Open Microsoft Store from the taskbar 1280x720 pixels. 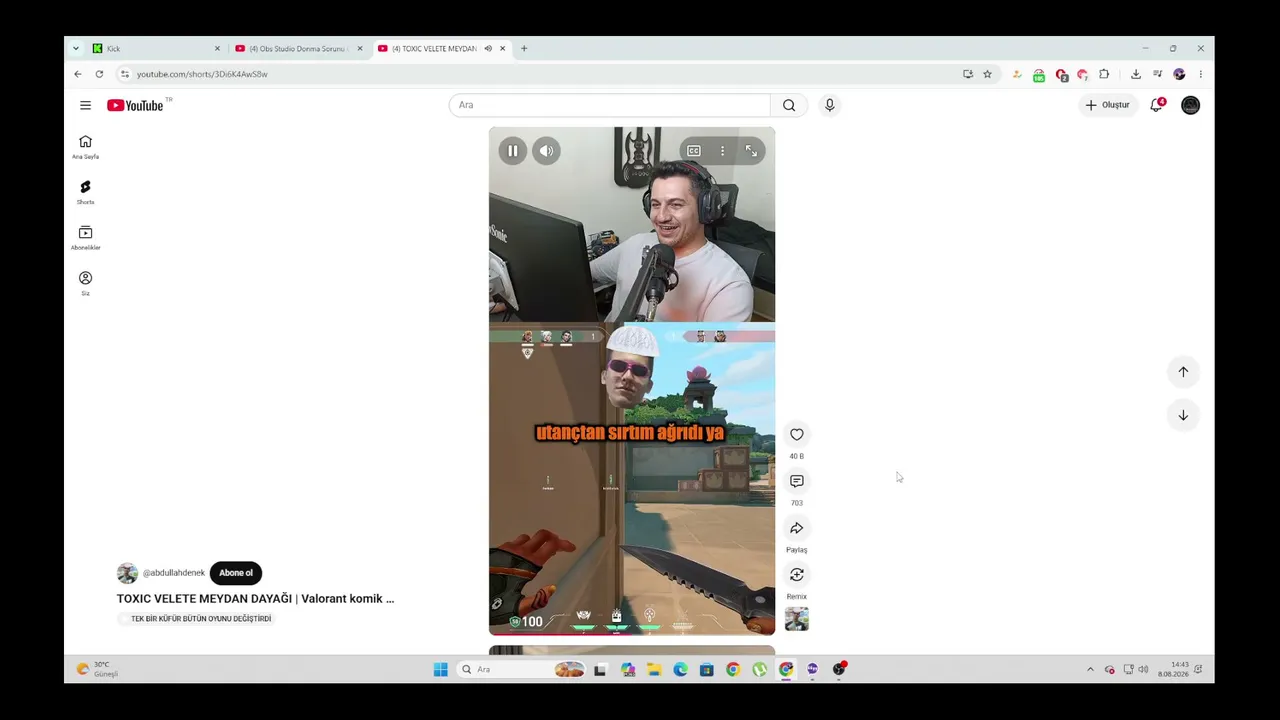coord(707,669)
